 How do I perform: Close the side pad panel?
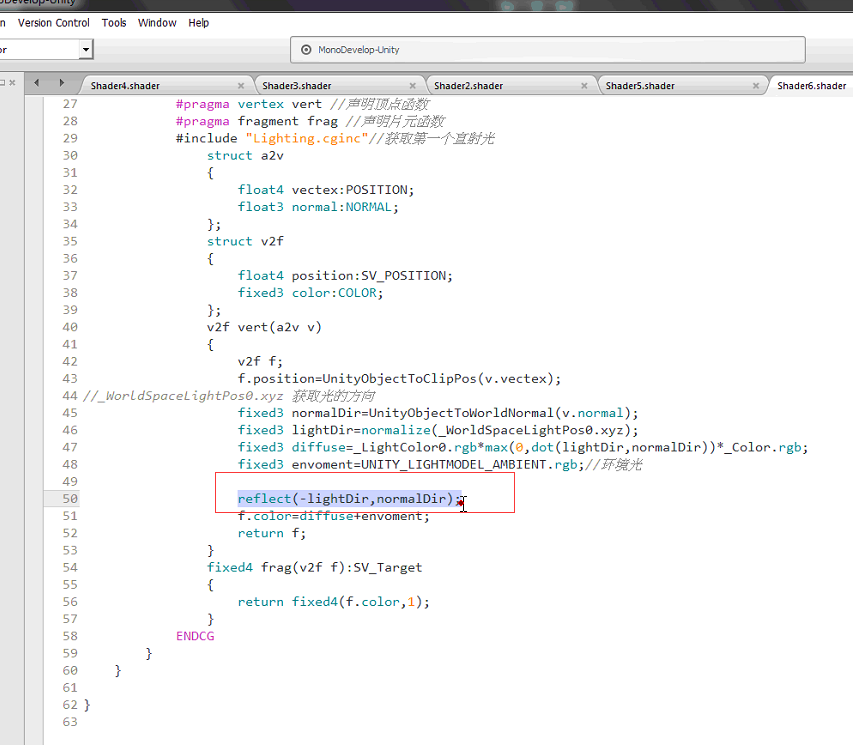point(13,83)
